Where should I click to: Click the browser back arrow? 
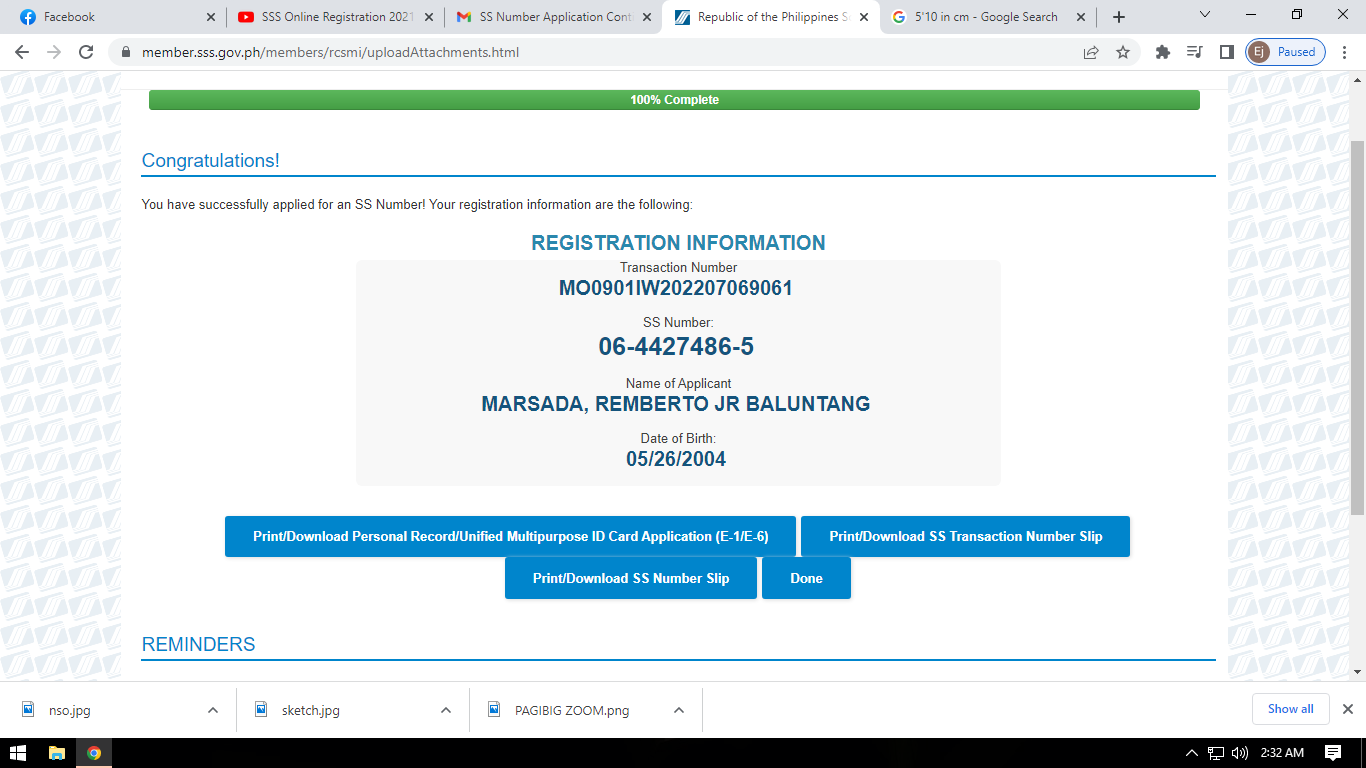coord(22,52)
